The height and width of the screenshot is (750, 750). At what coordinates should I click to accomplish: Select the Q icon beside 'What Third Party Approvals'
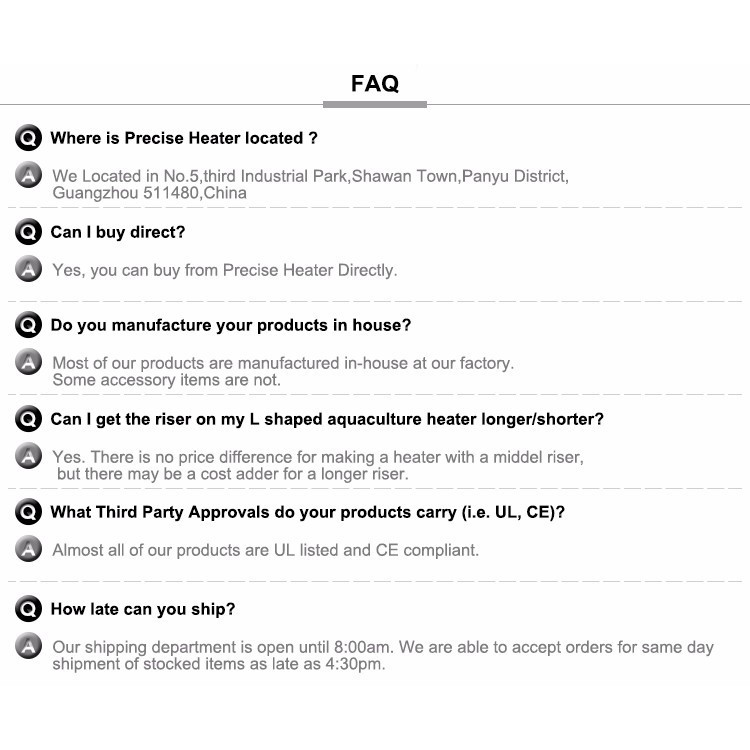28,512
